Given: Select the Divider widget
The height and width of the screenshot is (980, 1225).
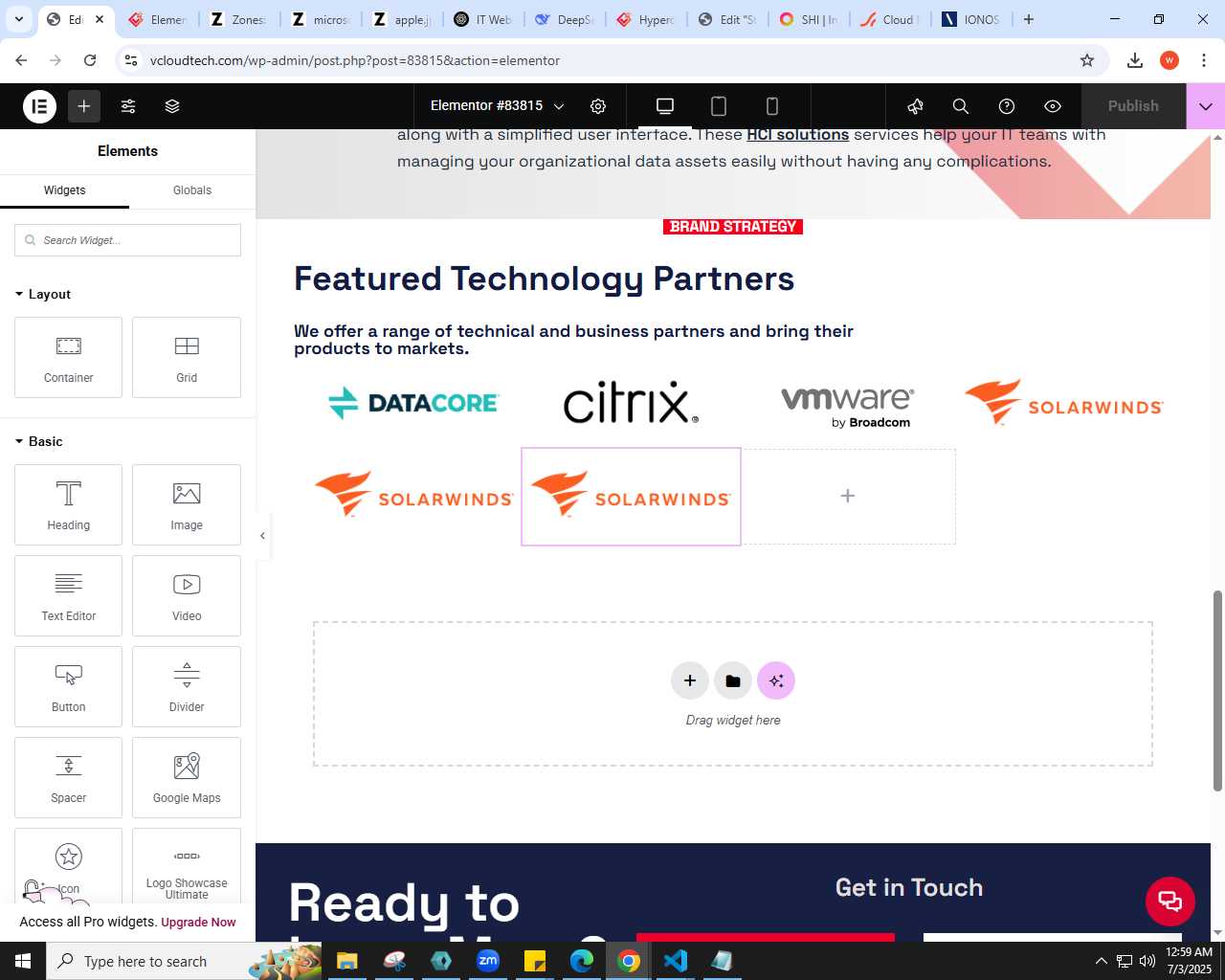Looking at the screenshot, I should click(x=187, y=686).
